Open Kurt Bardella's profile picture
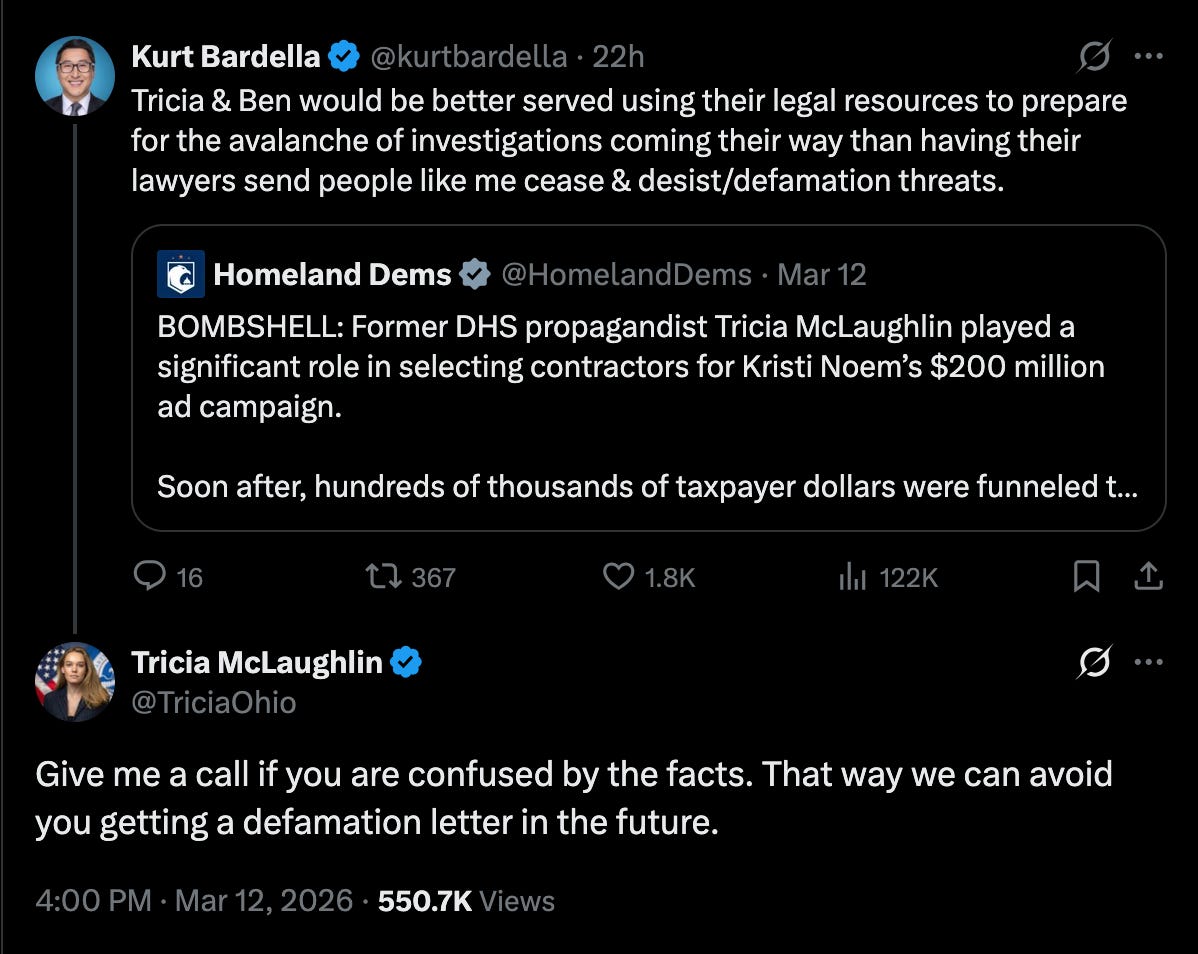This screenshot has width=1198, height=954. [x=75, y=76]
